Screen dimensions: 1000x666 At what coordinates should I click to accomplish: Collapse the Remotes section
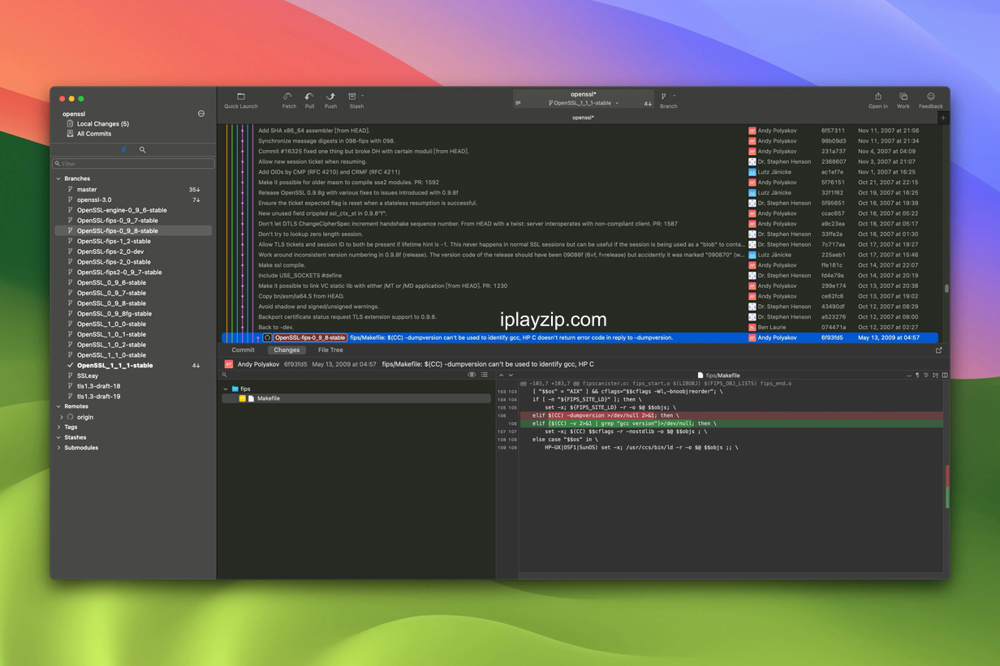pos(59,406)
